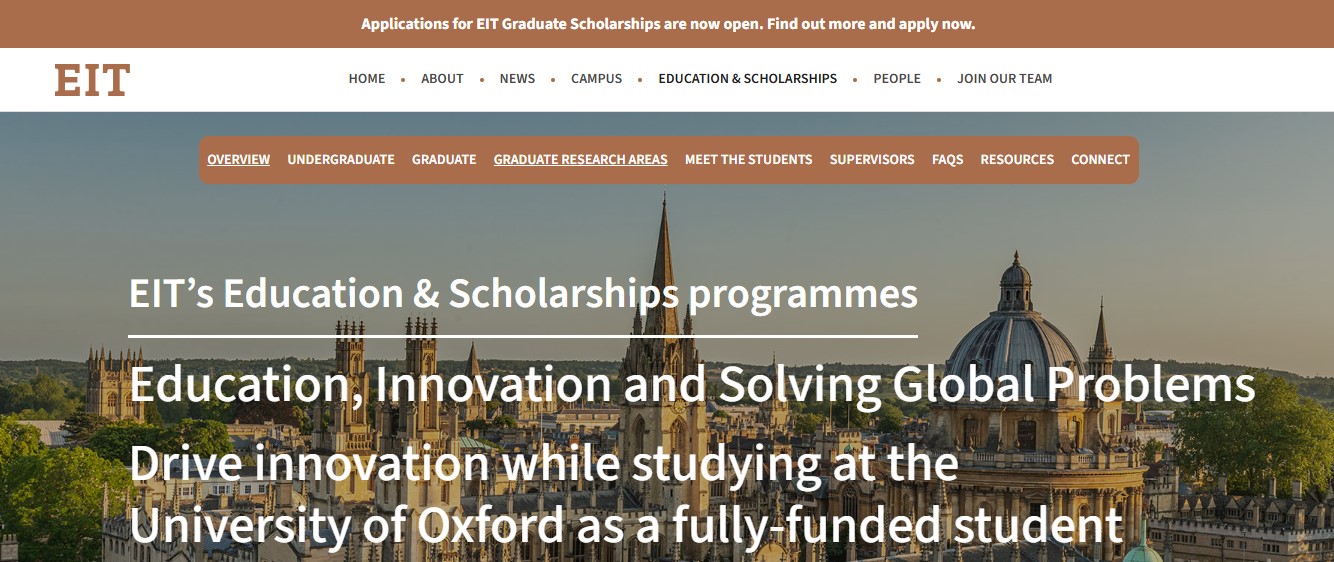Open the Undergraduate section
Screen dimensions: 1334x562
(x=341, y=160)
